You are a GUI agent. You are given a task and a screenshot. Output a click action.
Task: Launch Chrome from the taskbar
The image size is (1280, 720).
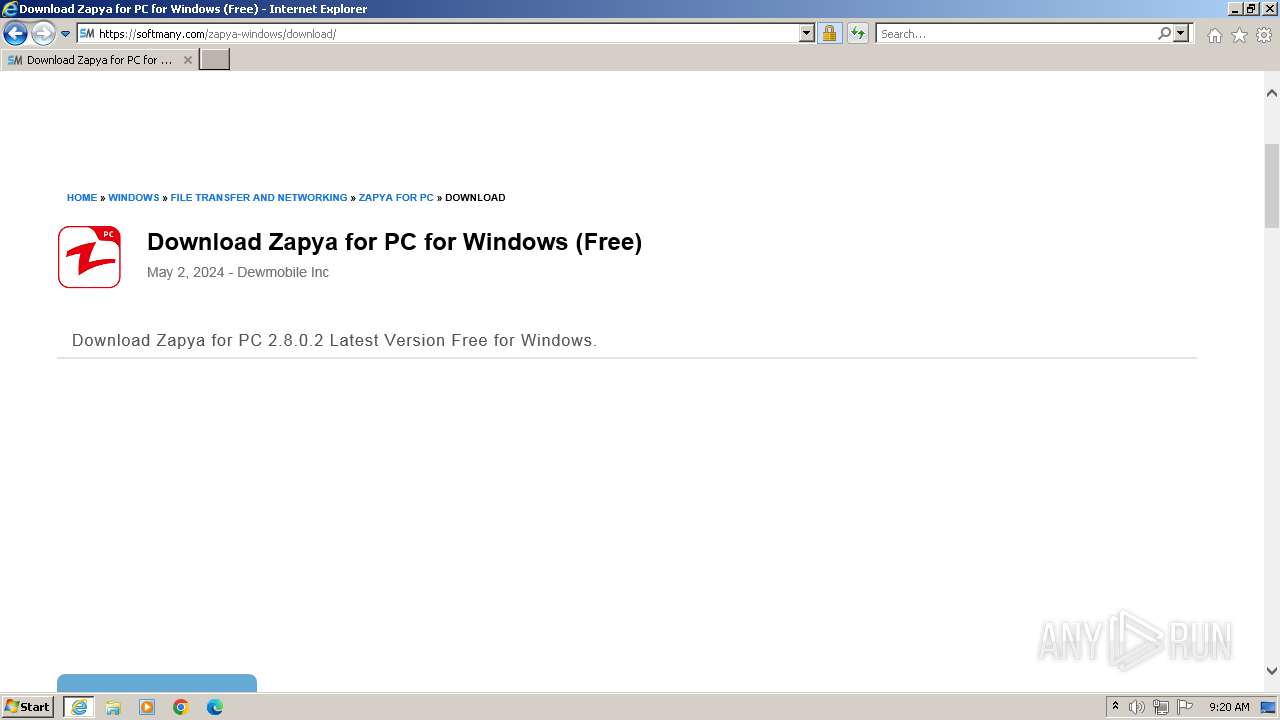point(181,707)
